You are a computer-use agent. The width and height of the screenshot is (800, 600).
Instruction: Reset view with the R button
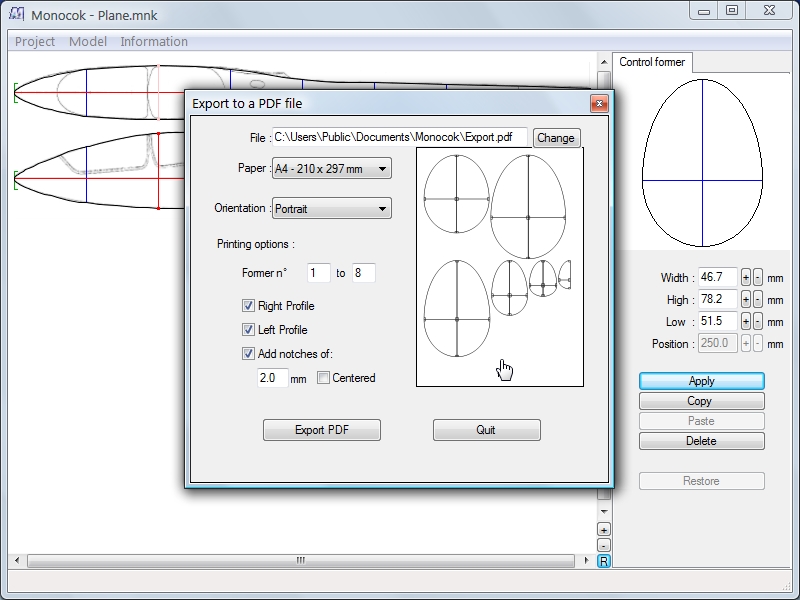click(x=604, y=561)
